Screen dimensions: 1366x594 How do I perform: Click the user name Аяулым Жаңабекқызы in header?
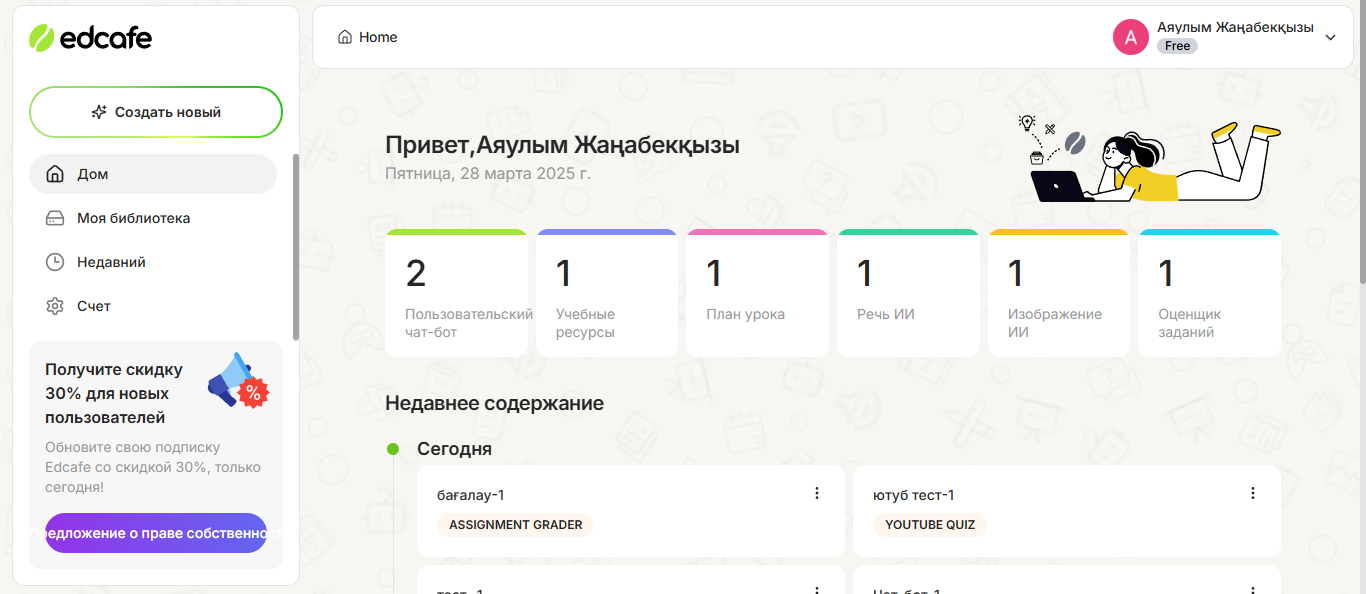coord(1235,28)
